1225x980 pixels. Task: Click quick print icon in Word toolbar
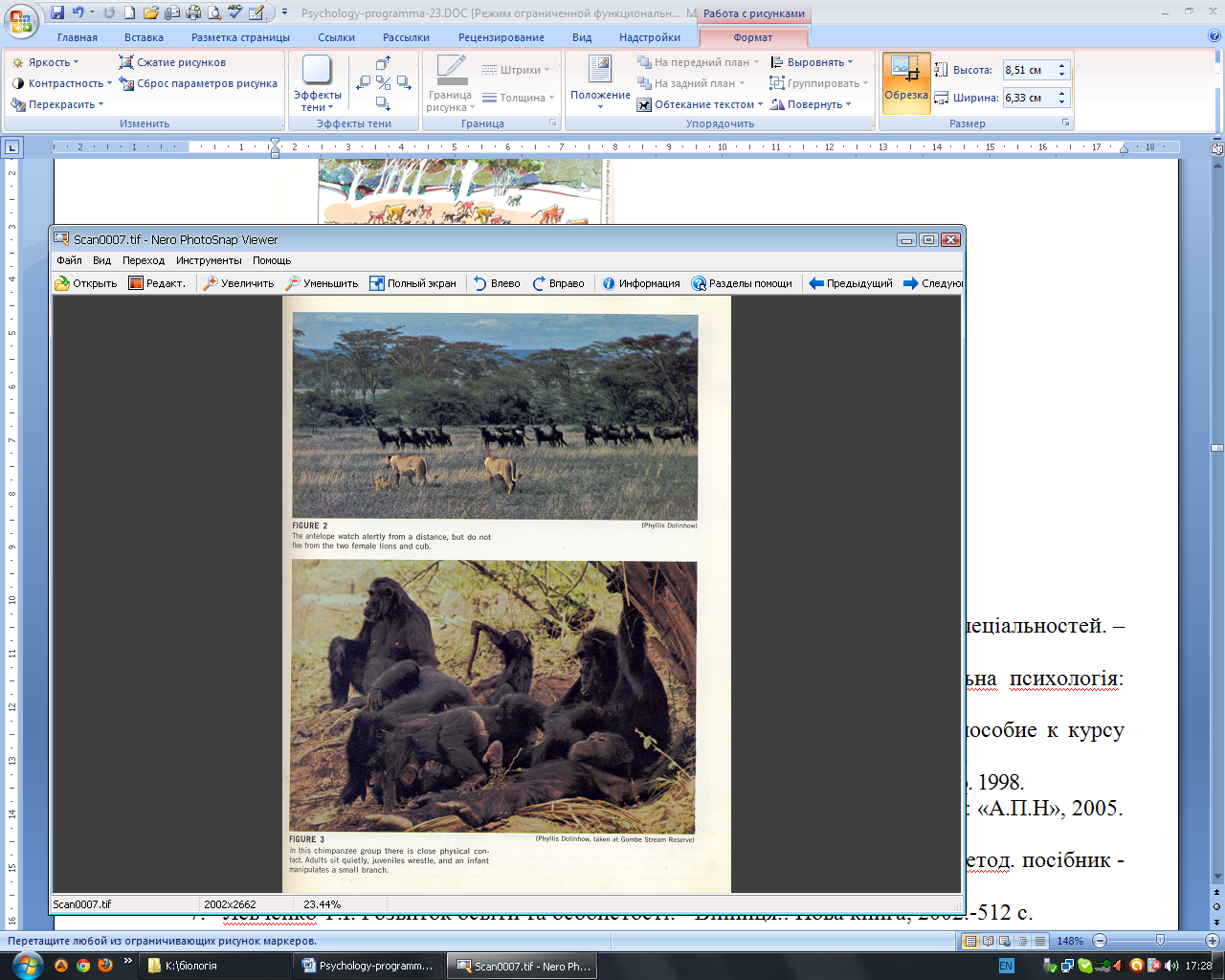[x=193, y=13]
